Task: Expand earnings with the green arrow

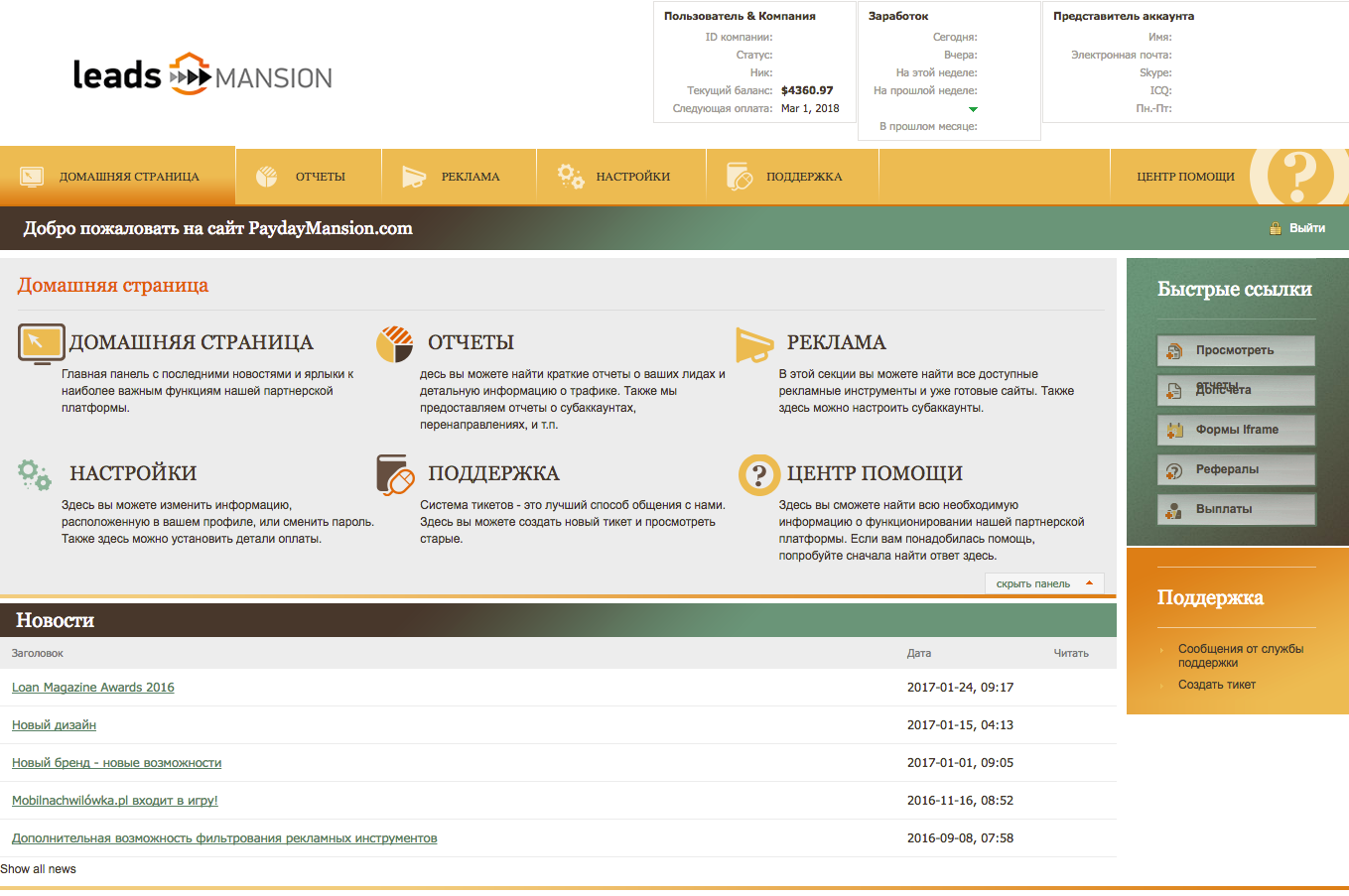Action: coord(973,109)
